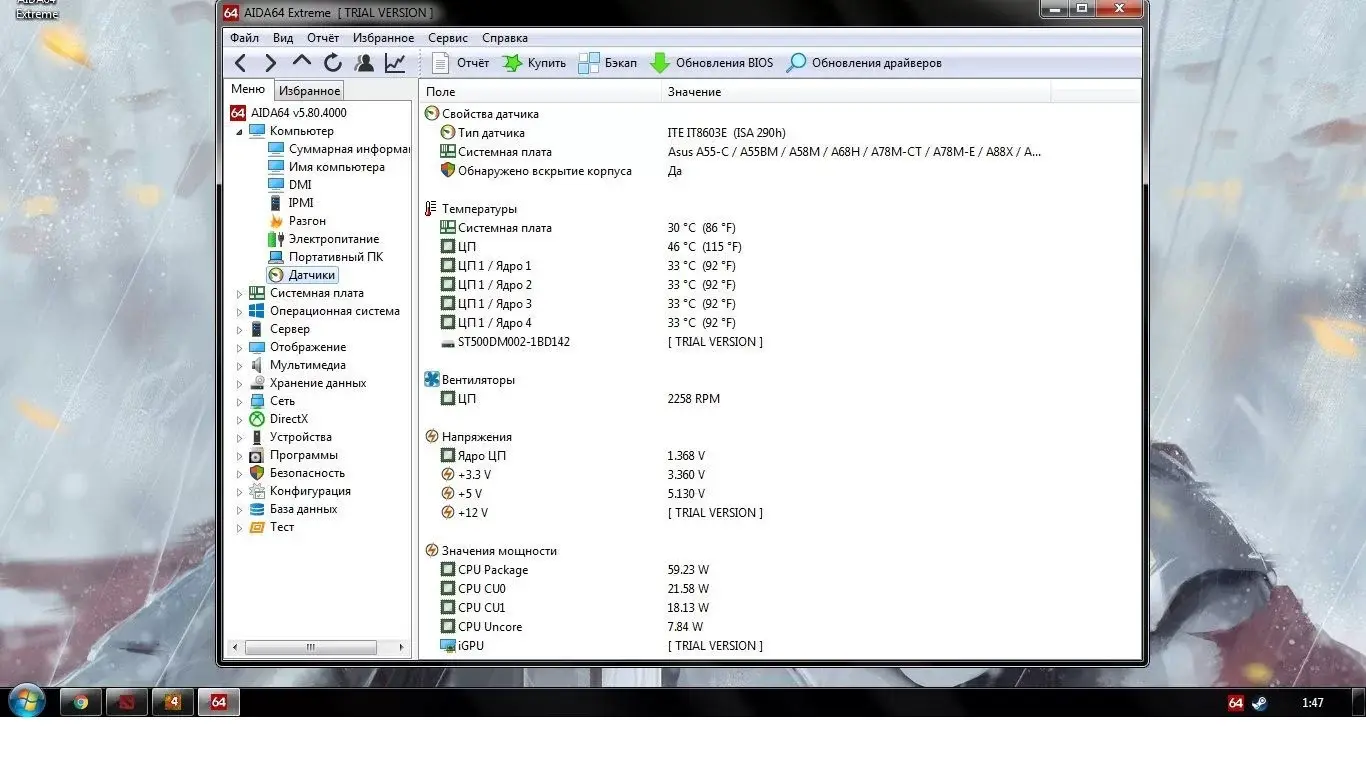Click the Купить toolbar button
Image resolution: width=1366 pixels, height=768 pixels.
click(x=534, y=63)
